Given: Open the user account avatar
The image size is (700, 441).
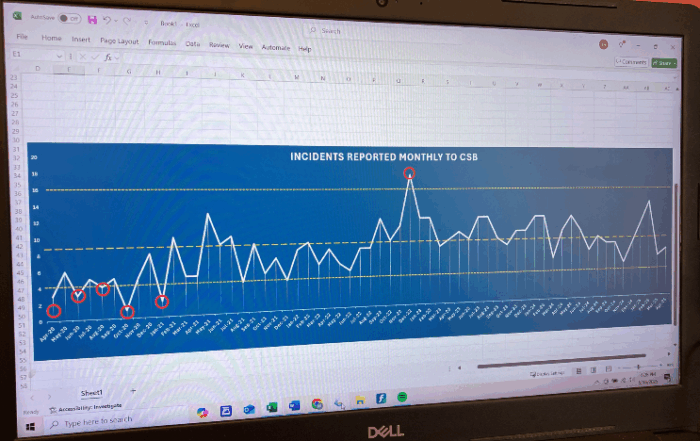Looking at the screenshot, I should tap(604, 44).
